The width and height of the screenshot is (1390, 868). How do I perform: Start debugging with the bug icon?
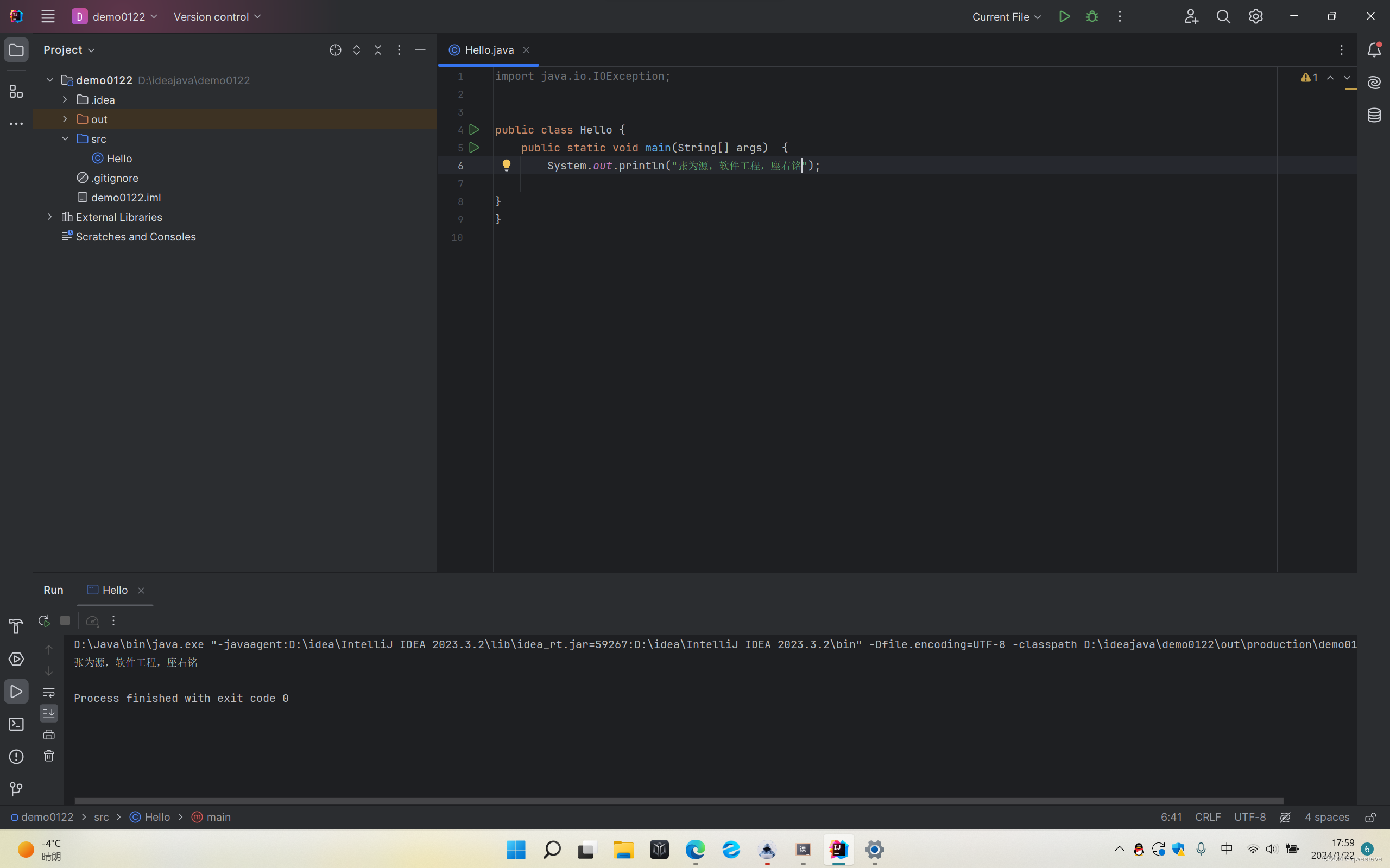[1091, 17]
